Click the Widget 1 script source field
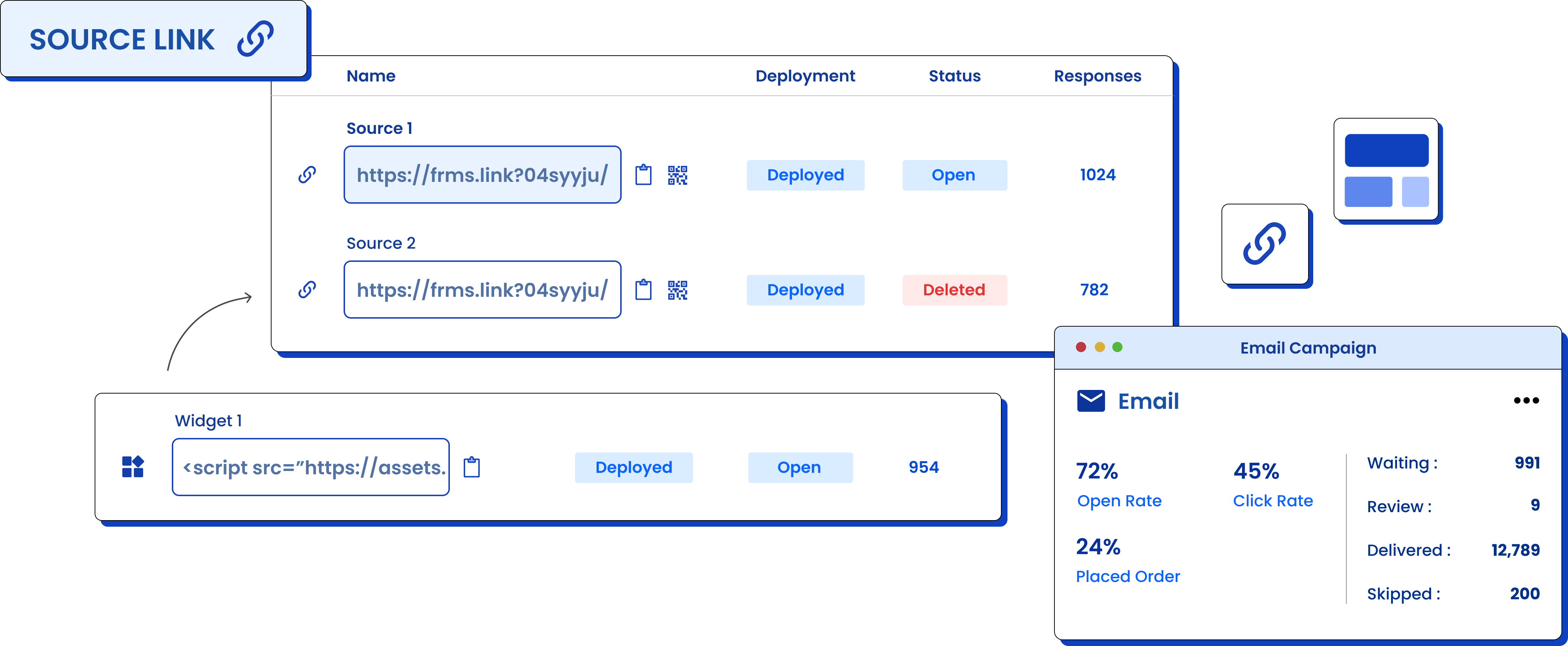The width and height of the screenshot is (1568, 646). (311, 467)
